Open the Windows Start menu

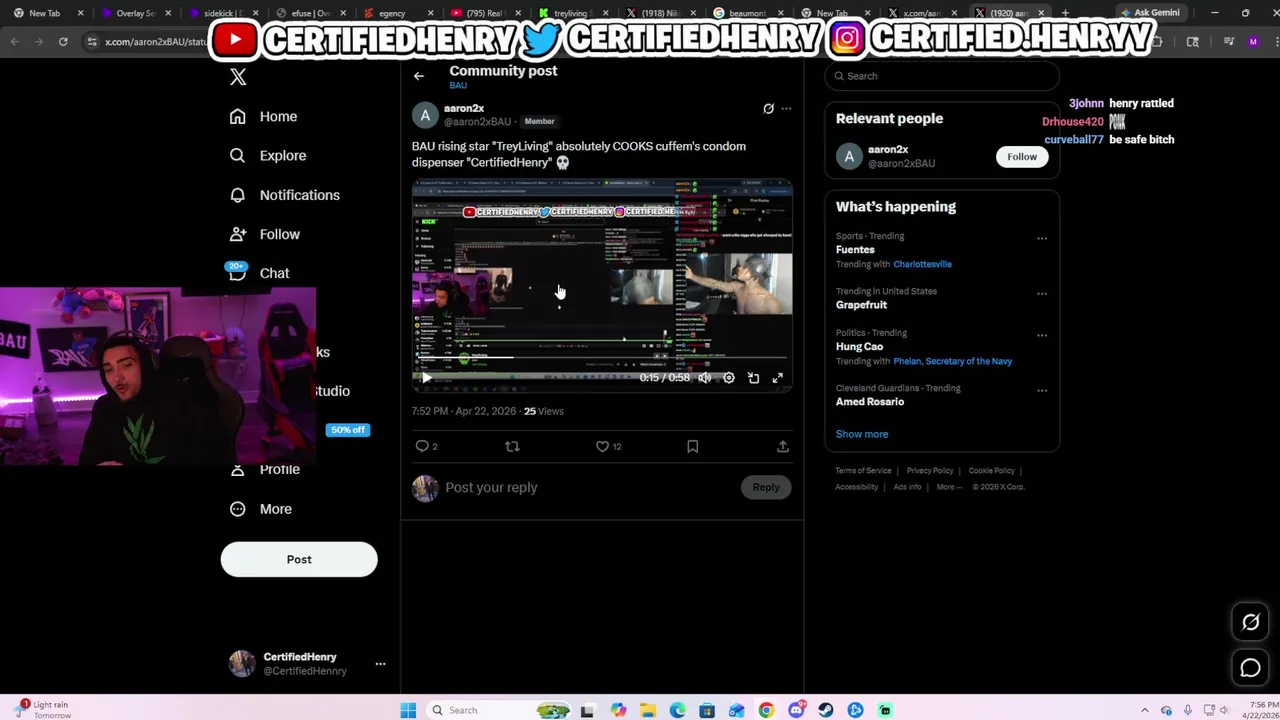pos(408,710)
